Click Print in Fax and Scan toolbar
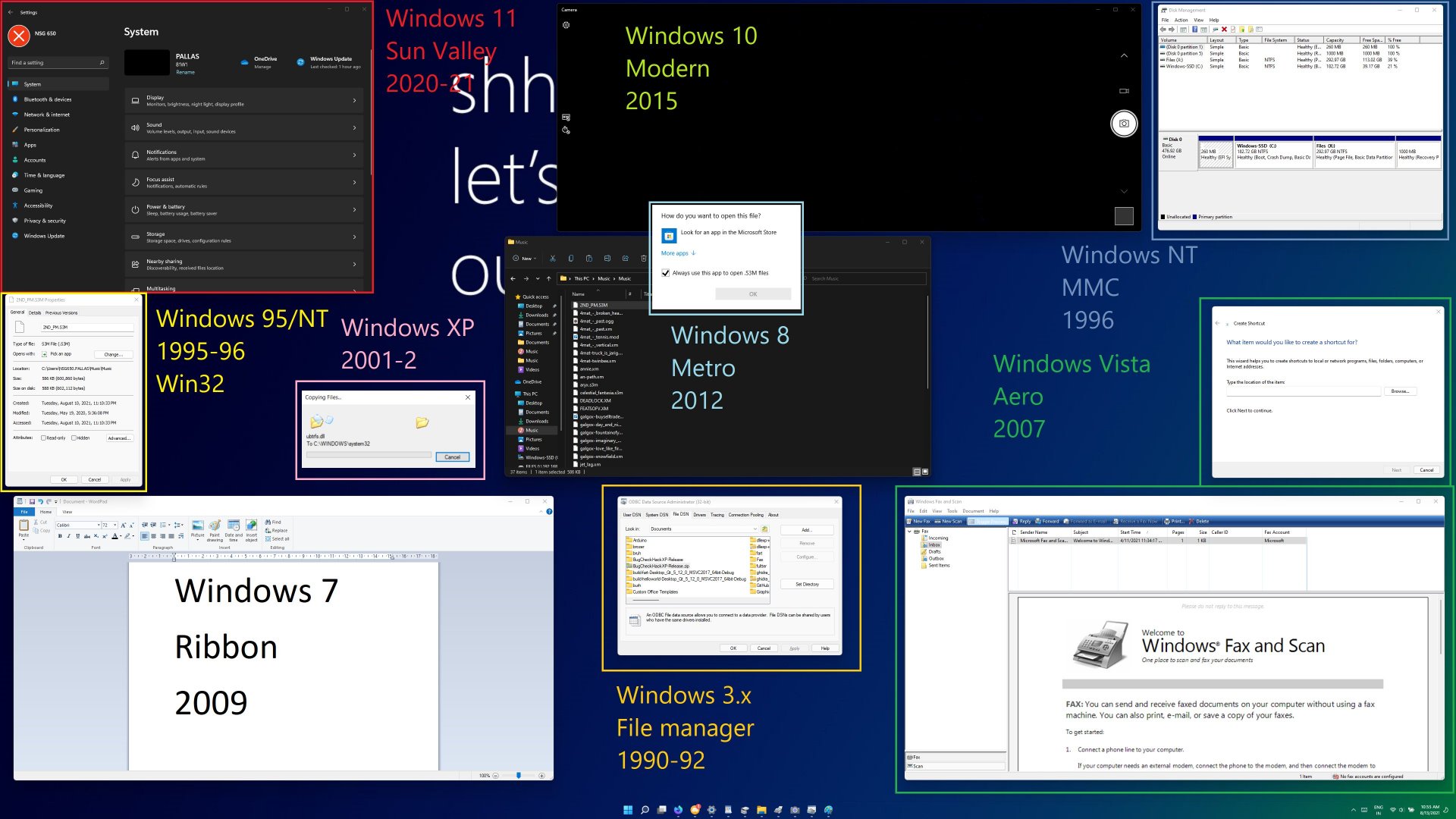1456x819 pixels. point(1174,522)
